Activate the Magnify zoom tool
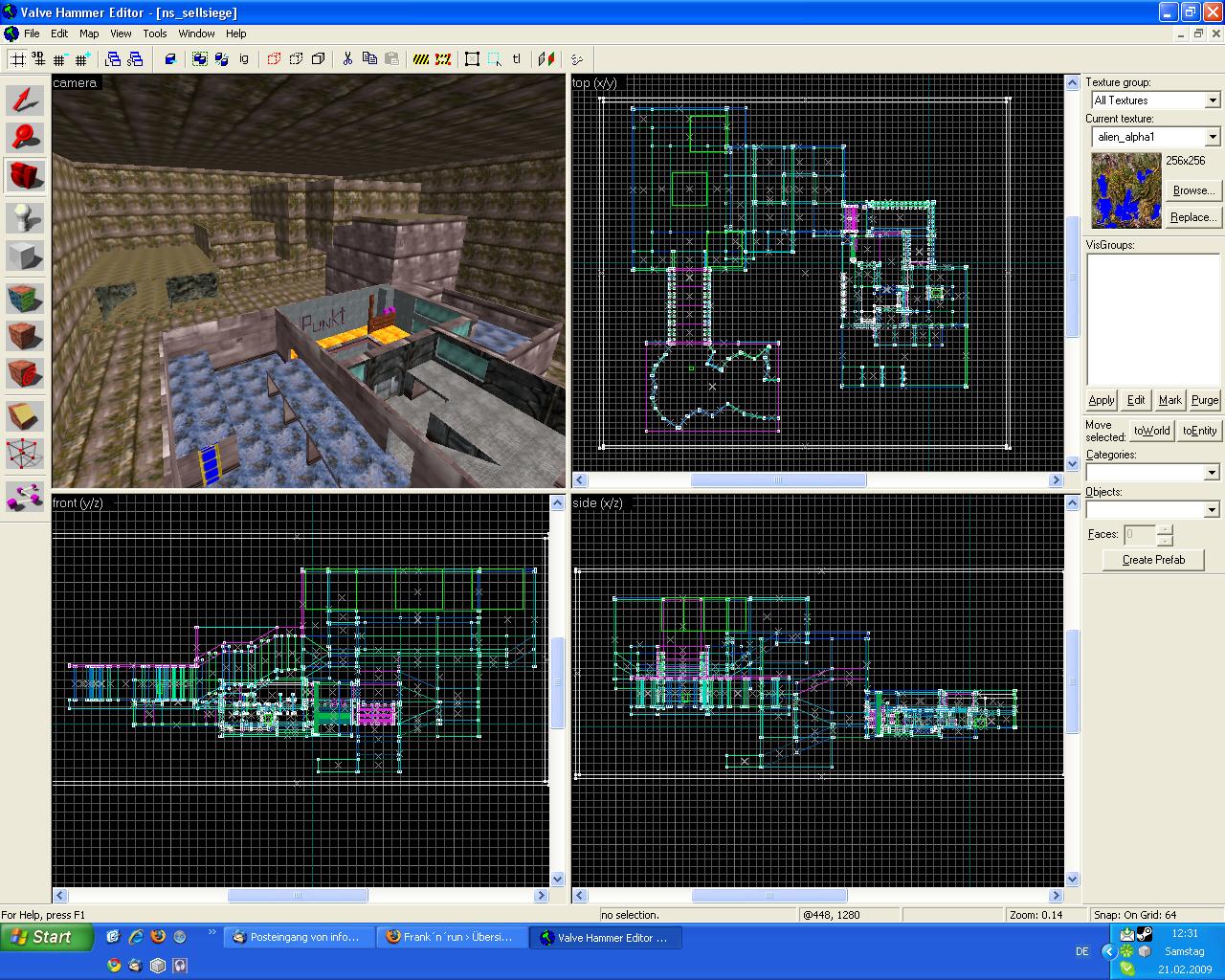 click(x=26, y=137)
